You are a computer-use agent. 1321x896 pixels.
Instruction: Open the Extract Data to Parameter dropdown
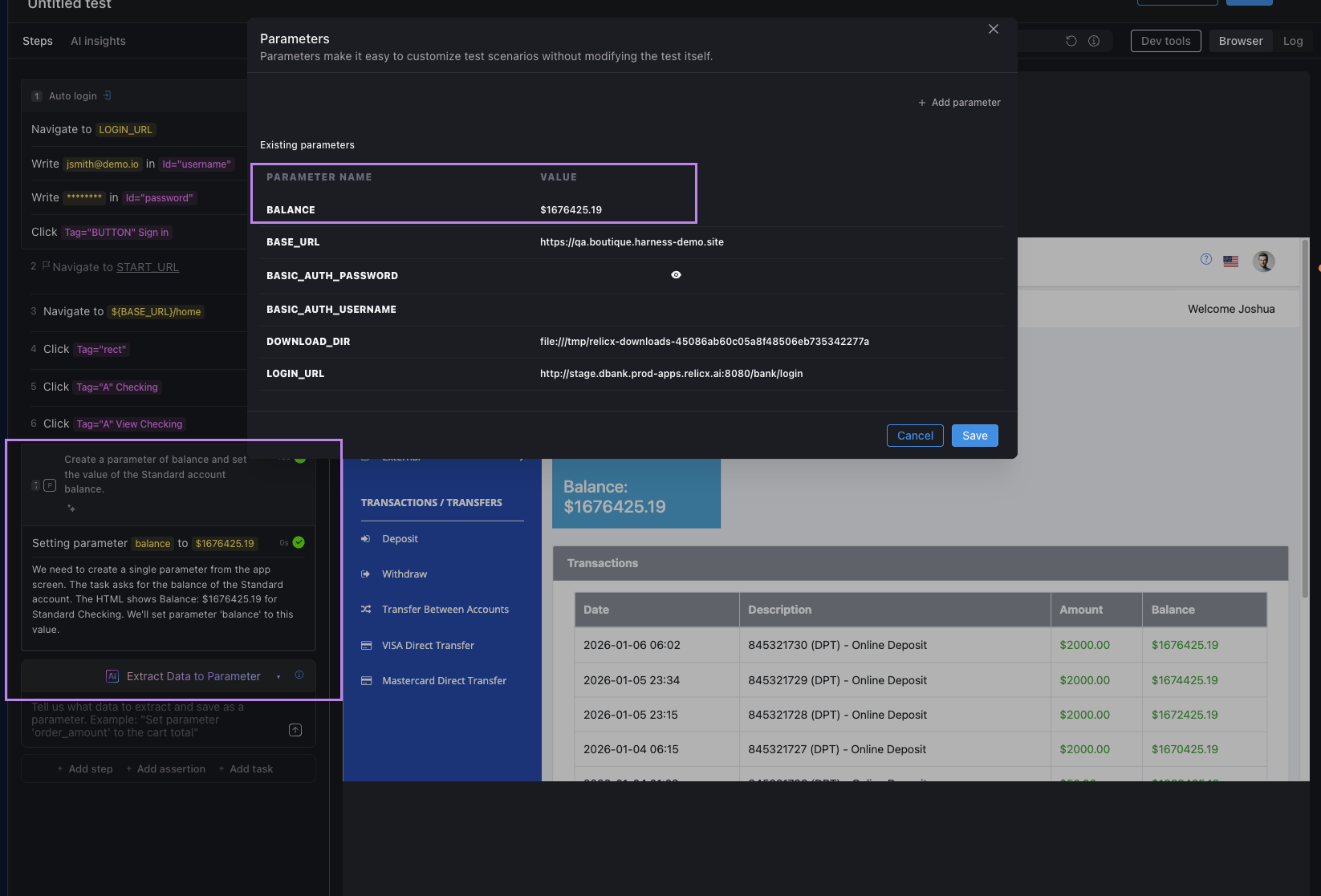278,677
